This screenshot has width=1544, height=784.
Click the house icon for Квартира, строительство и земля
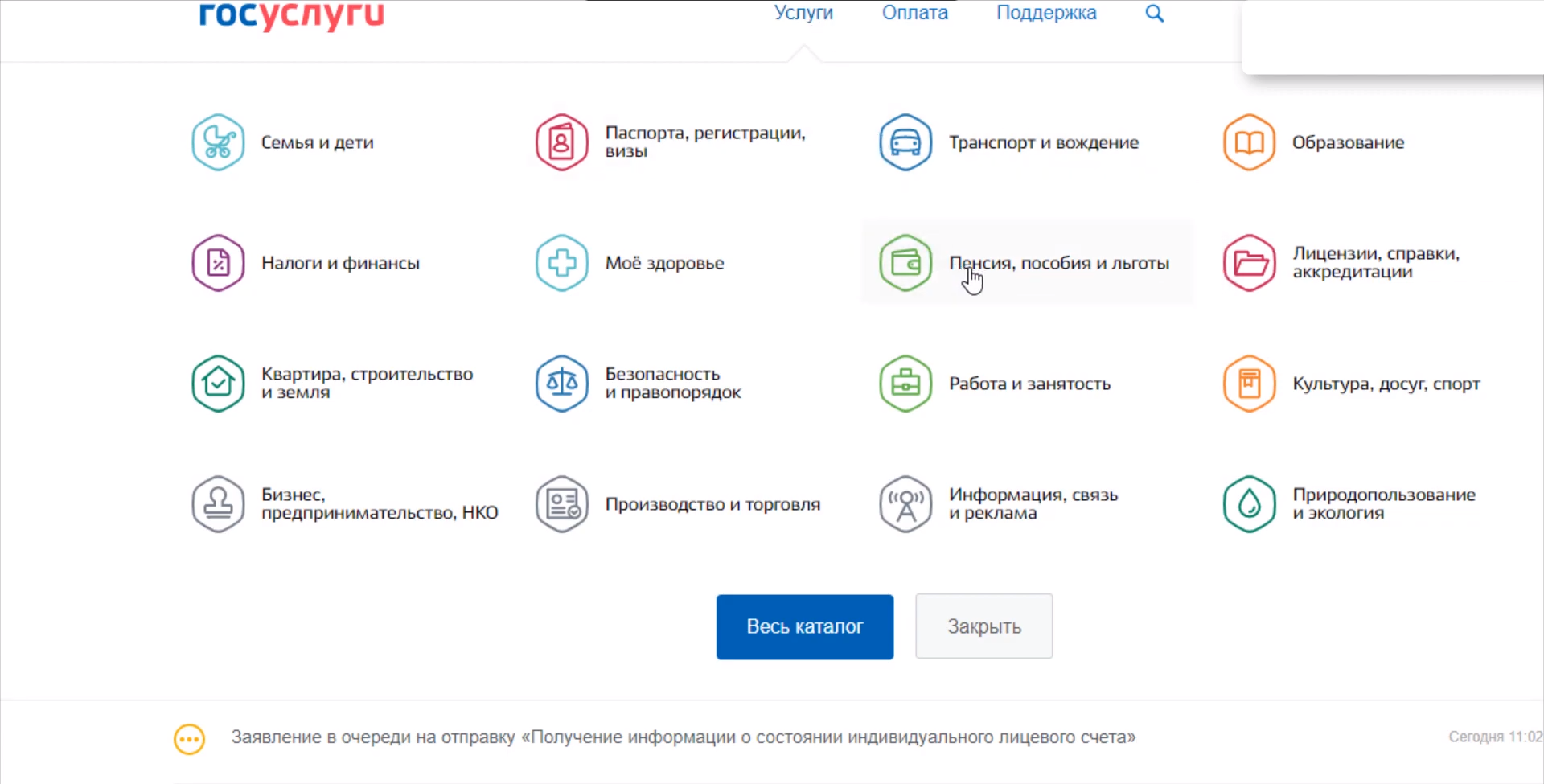point(218,384)
